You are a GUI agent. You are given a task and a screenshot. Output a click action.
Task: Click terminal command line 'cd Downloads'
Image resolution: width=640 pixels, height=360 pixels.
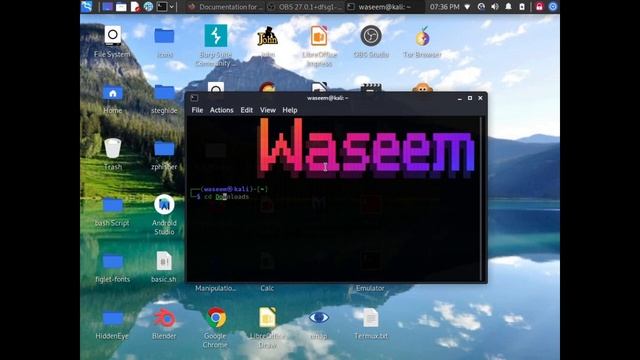tap(227, 197)
